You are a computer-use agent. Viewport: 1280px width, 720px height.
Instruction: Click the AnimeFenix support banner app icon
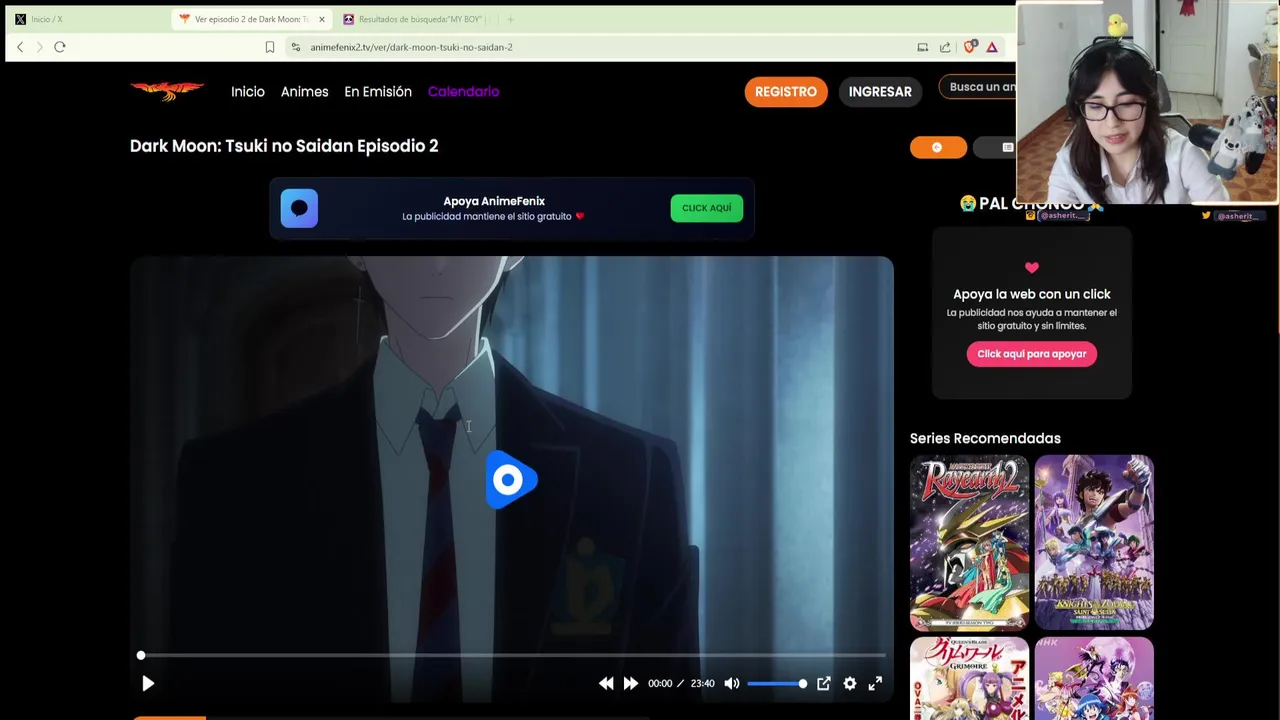[299, 208]
